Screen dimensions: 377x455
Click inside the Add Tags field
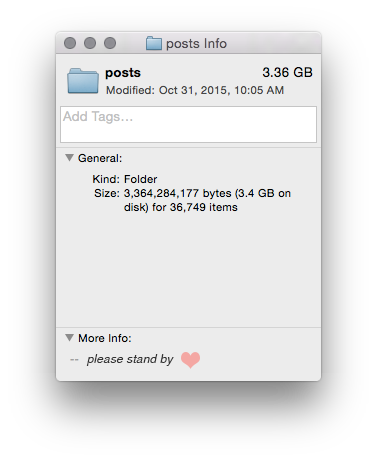(x=188, y=124)
